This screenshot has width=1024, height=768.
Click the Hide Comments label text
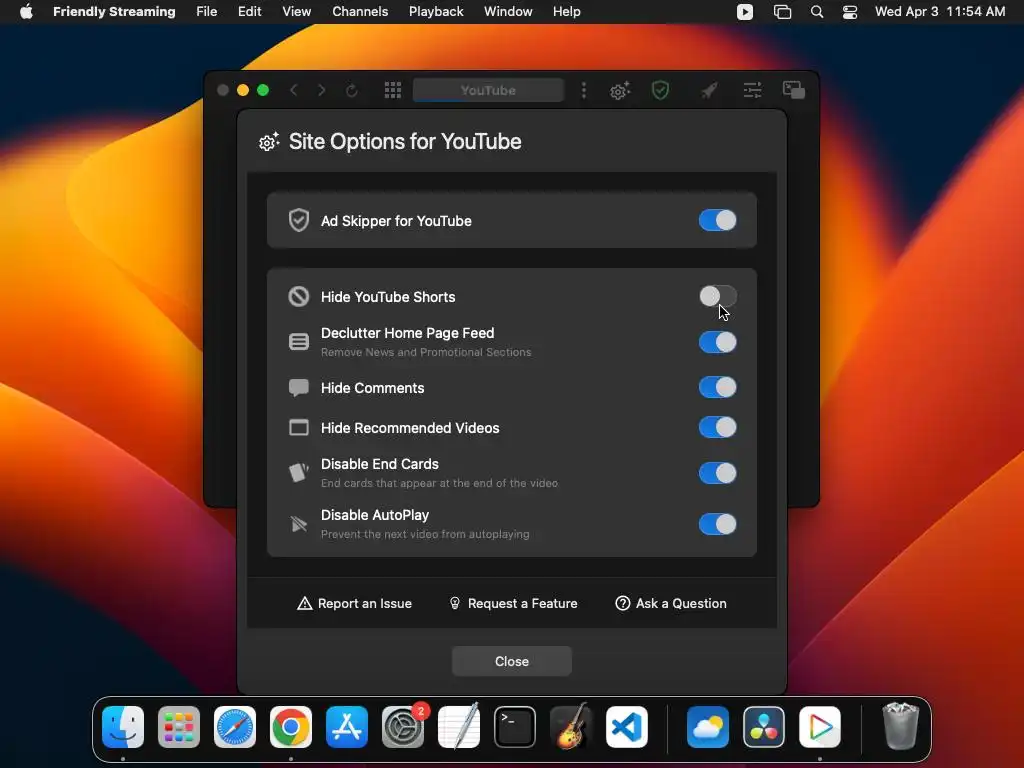tap(372, 388)
